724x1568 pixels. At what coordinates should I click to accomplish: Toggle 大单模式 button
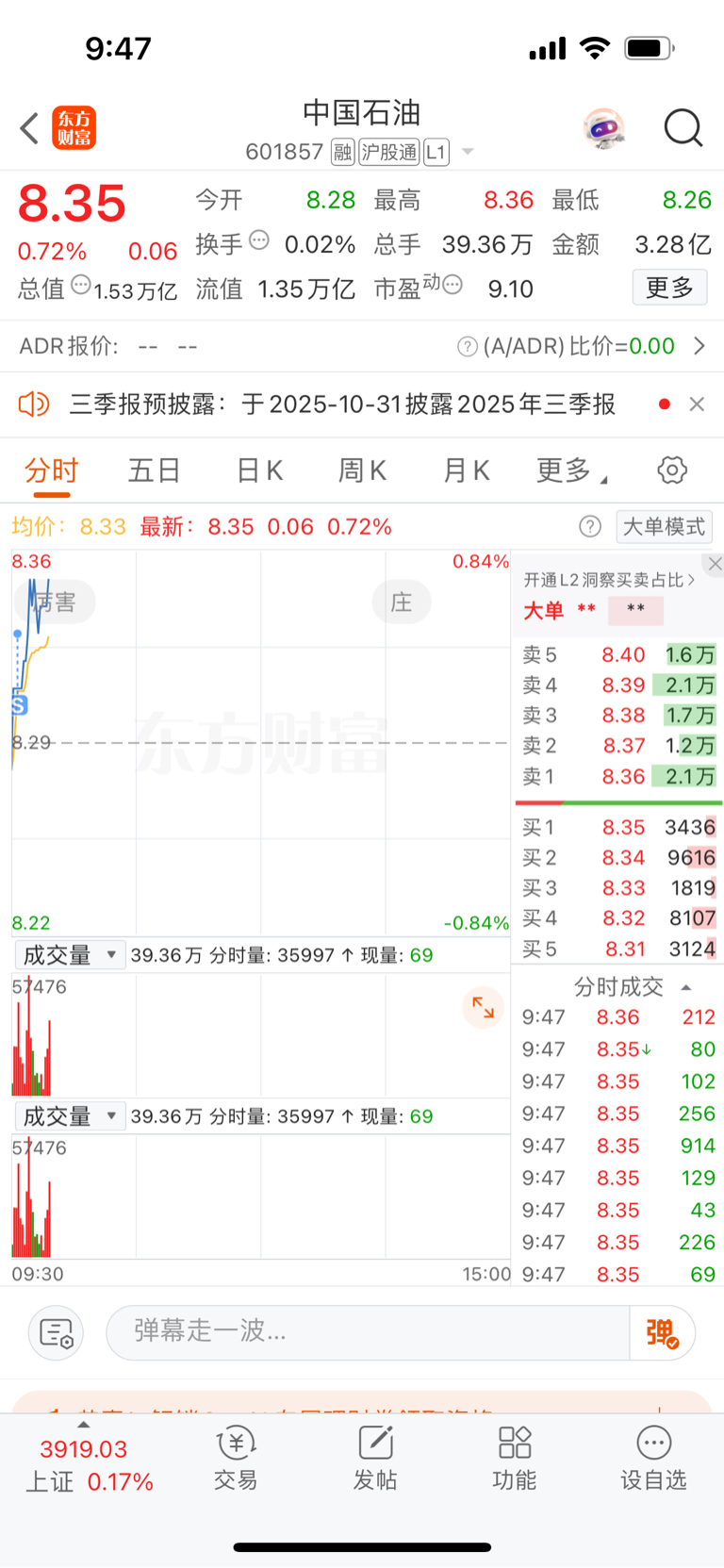click(x=664, y=526)
